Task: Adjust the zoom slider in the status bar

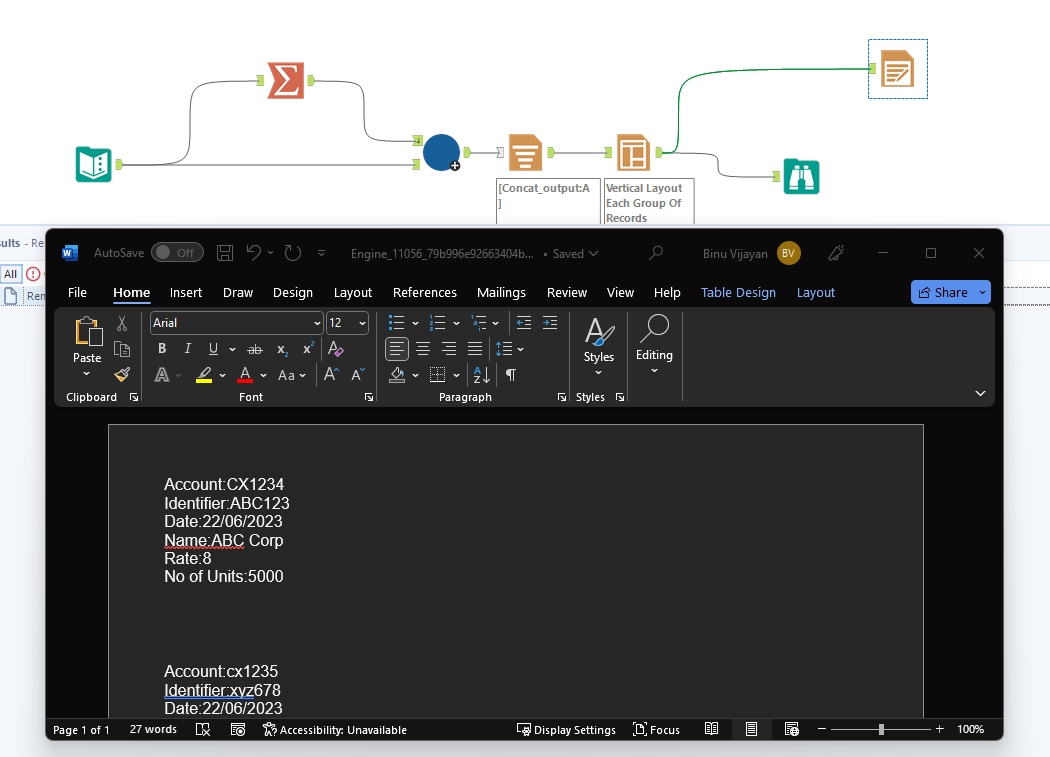Action: 881,730
